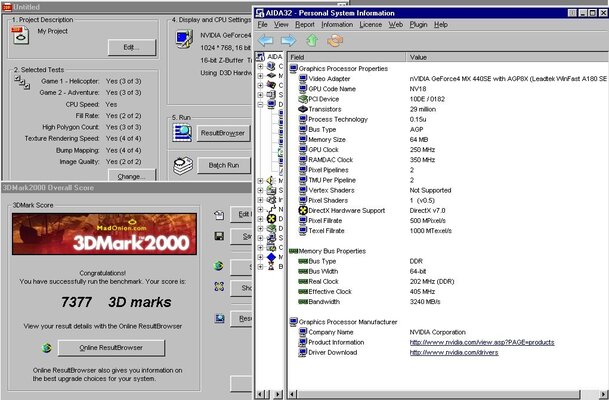Click the blue diamond icon in AIDA32 tree
The height and width of the screenshot is (400, 609).
271,257
